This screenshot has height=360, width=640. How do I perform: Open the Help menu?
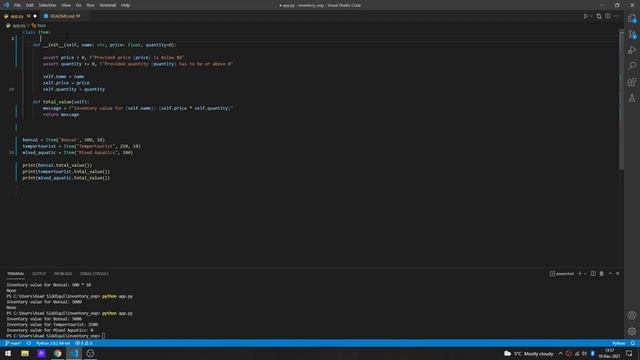pos(125,5)
